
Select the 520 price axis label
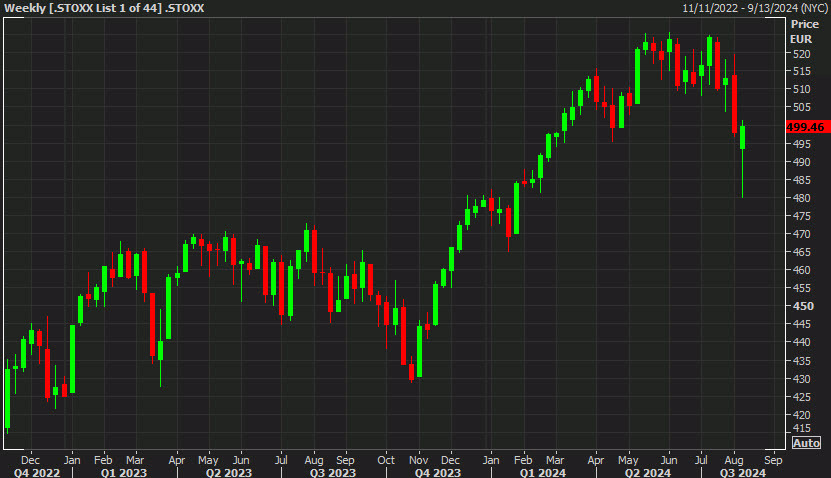click(x=801, y=54)
